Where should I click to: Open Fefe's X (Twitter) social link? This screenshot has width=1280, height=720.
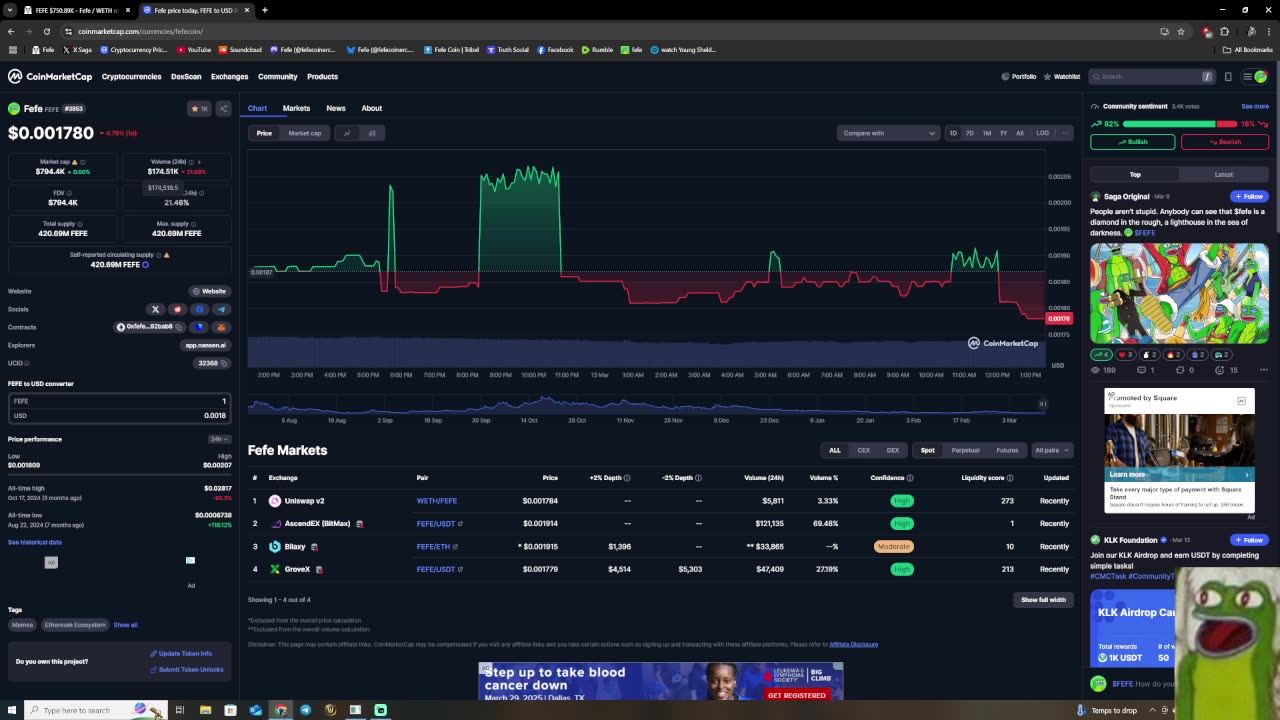155,309
